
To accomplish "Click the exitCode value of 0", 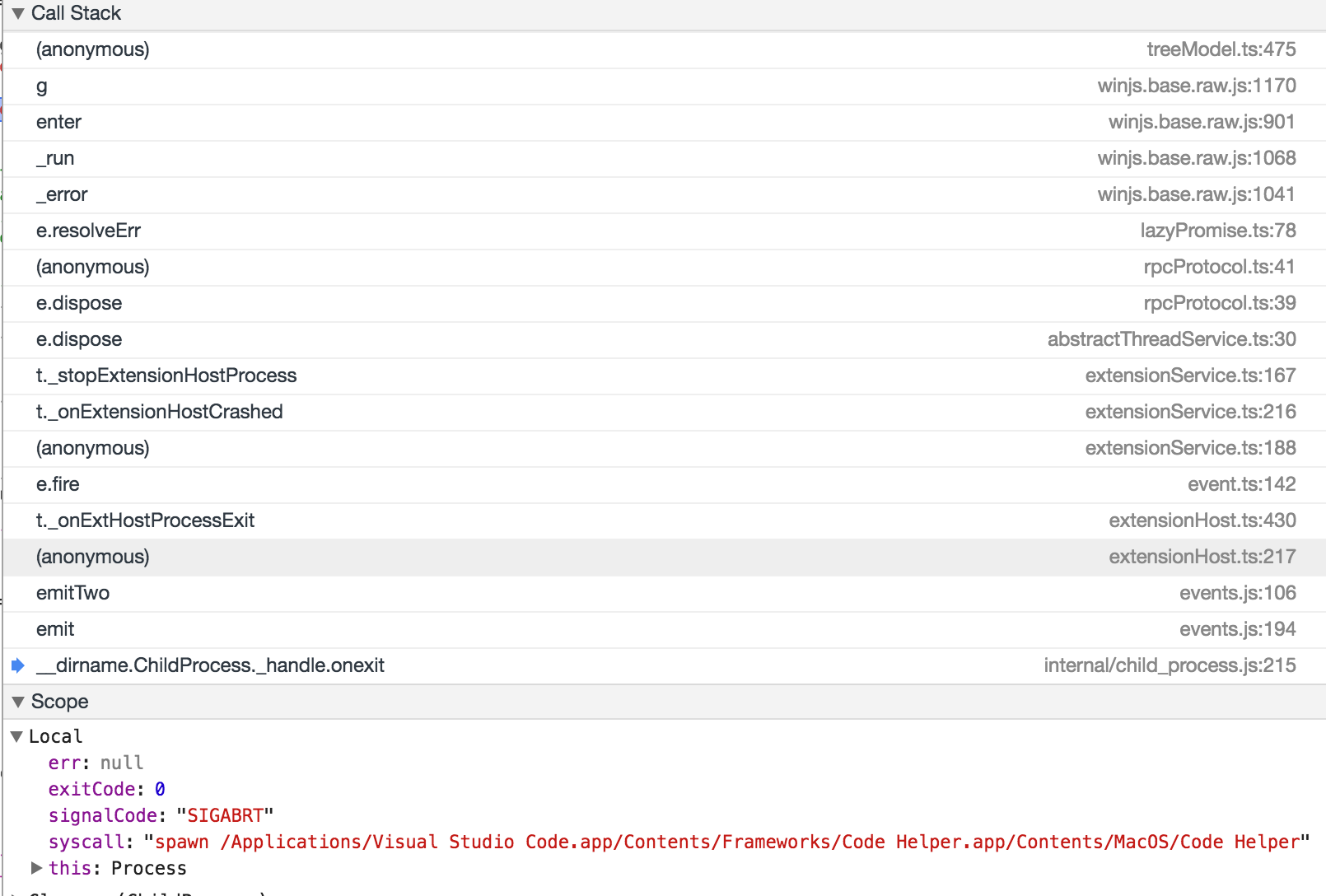I will [x=161, y=789].
